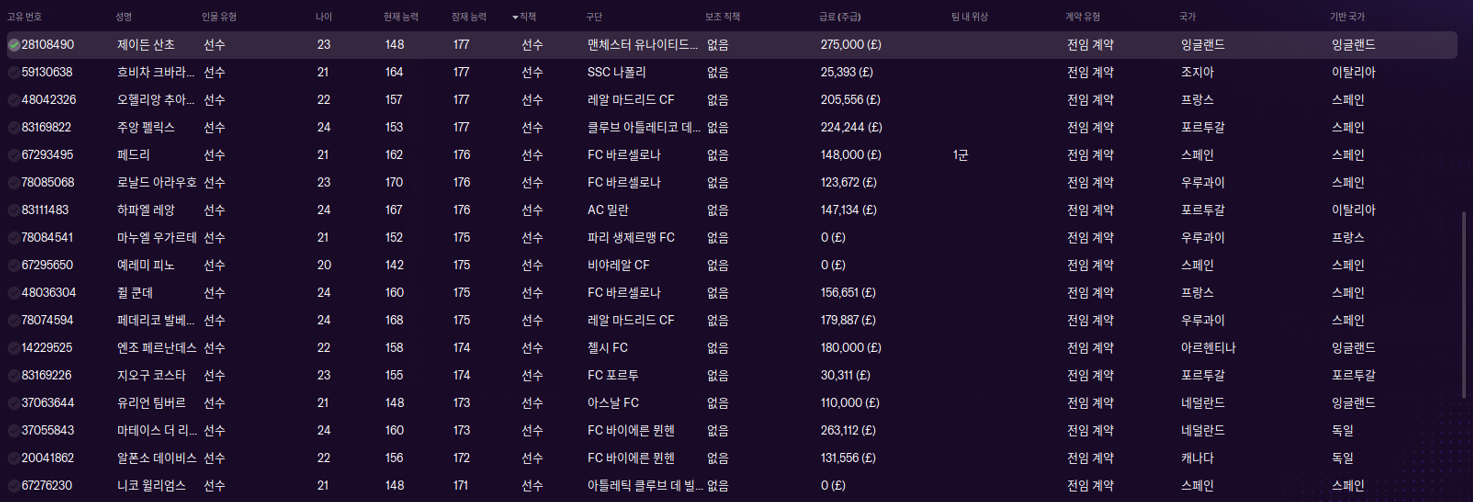Click the 구단 column header
This screenshot has height=502, width=1473.
pos(595,17)
